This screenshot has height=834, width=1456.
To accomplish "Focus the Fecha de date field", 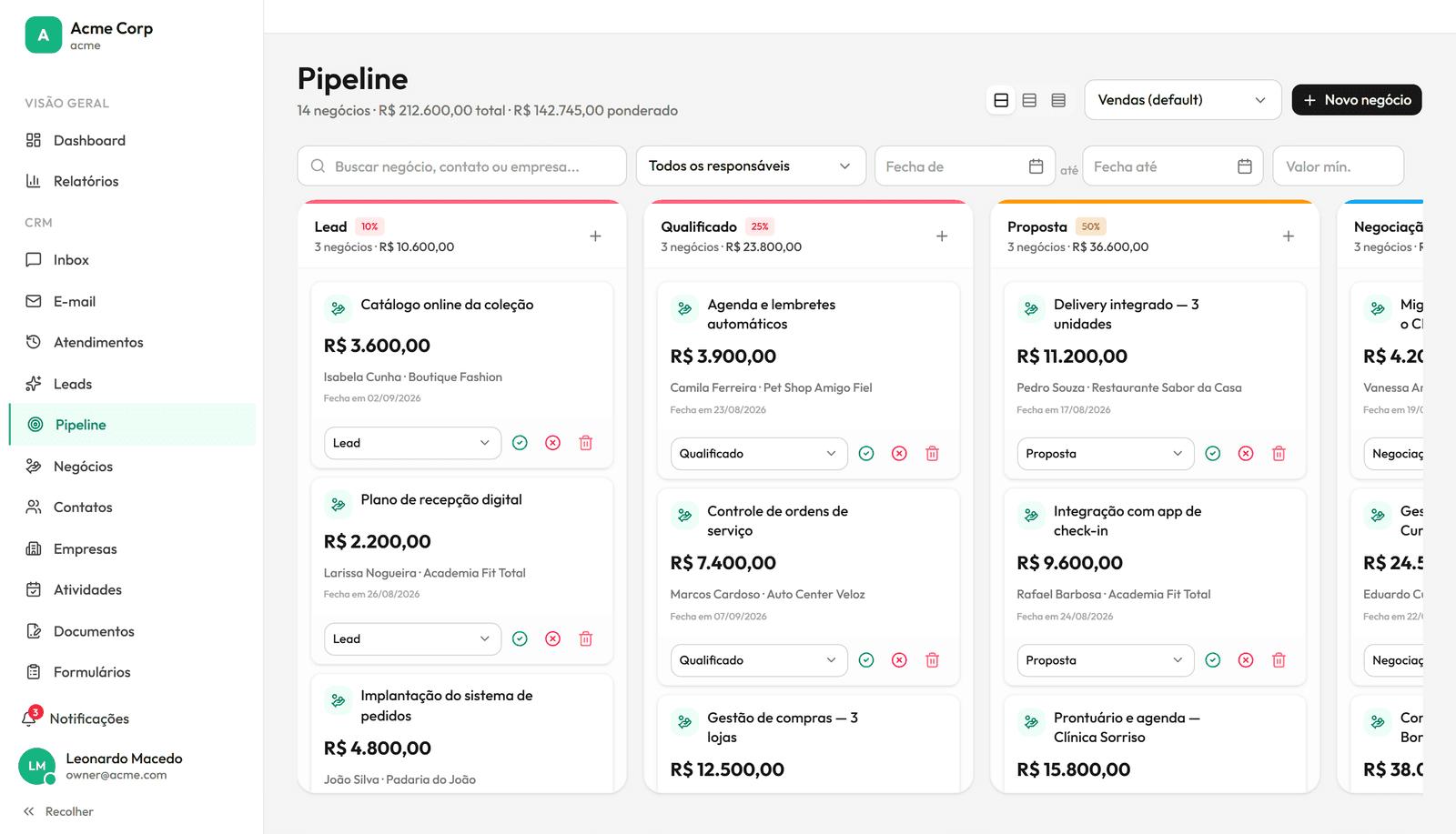I will (x=965, y=166).
